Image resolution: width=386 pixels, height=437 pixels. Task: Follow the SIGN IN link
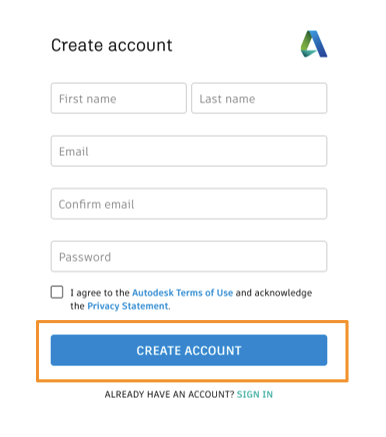[x=255, y=394]
